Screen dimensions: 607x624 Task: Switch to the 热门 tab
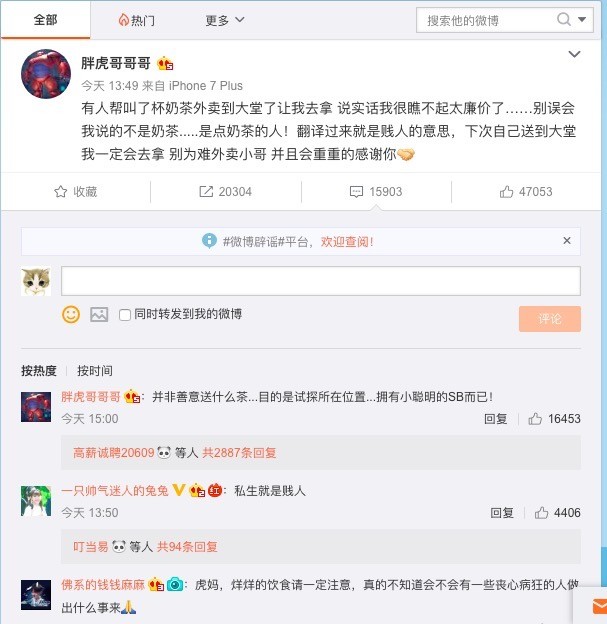pos(137,20)
